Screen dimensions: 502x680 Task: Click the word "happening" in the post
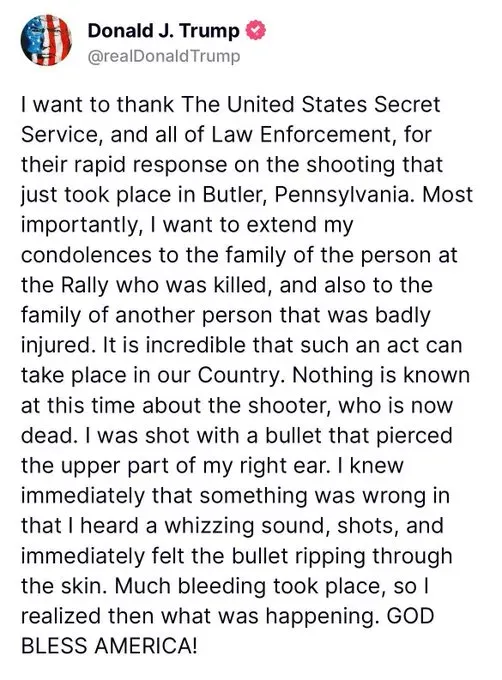tap(320, 616)
